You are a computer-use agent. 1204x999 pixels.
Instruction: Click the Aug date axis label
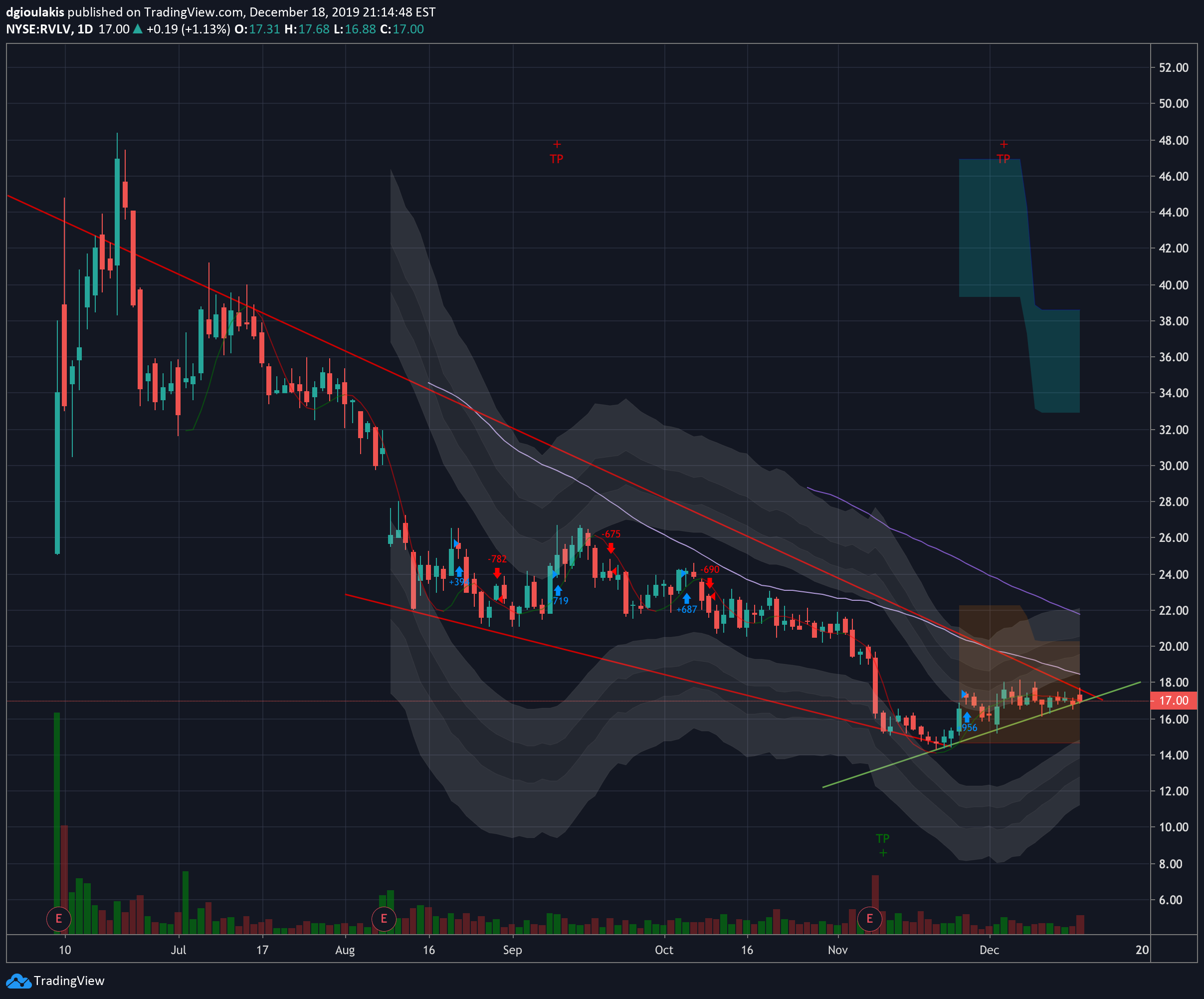345,950
